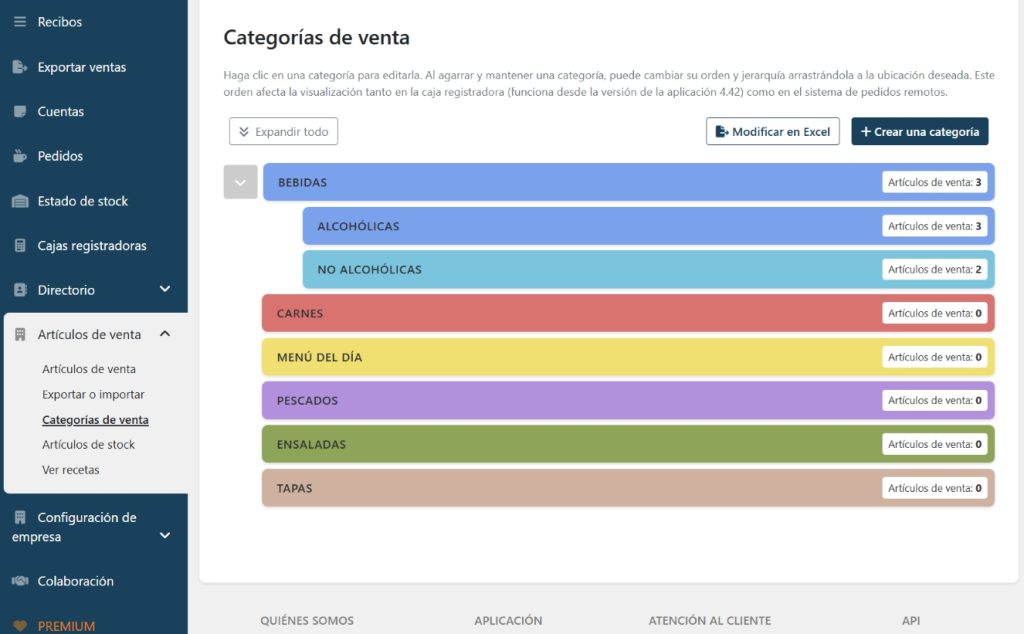The width and height of the screenshot is (1024, 634).
Task: Select the purple PESCADOS category bar
Action: (x=600, y=400)
